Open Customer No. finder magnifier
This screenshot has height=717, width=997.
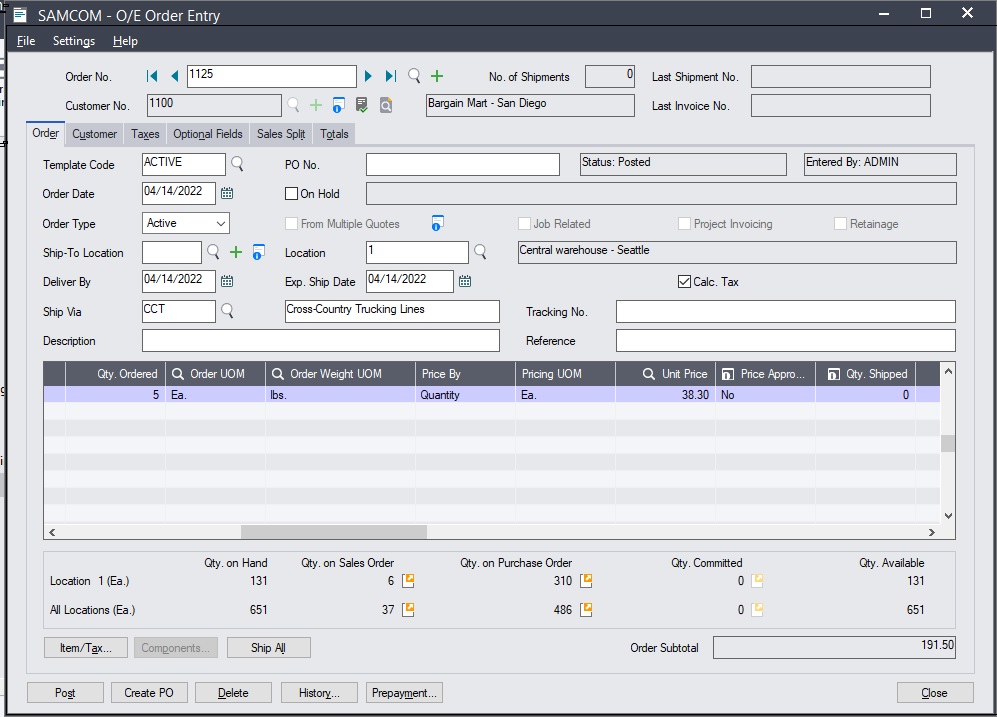coord(293,105)
